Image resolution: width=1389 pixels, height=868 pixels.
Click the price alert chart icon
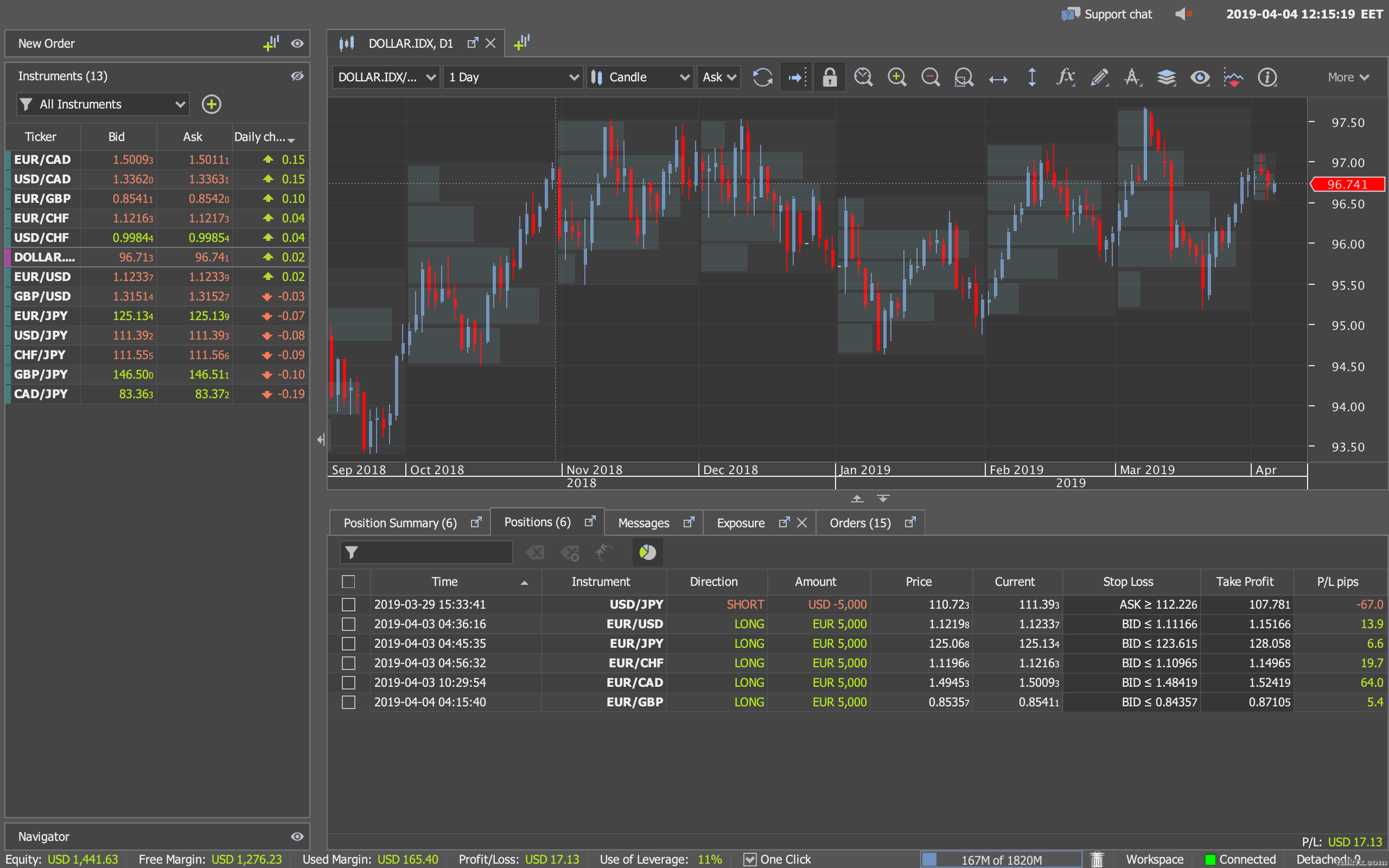coord(1233,77)
